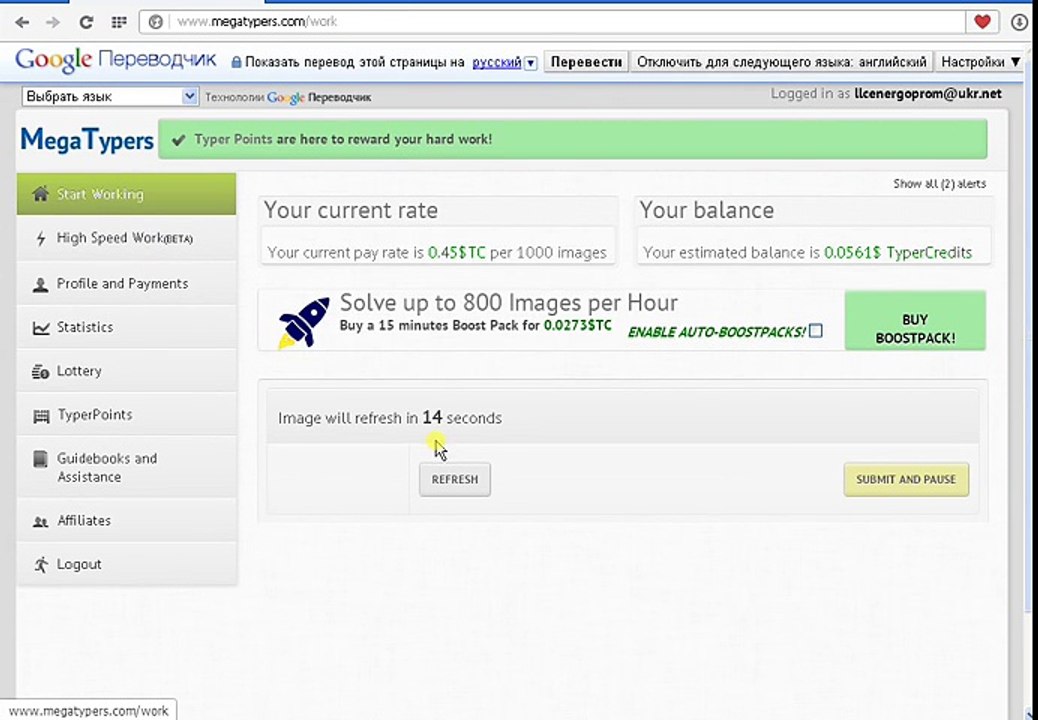Viewport: 1038px width, 720px height.
Task: Click the TyperPoints sidebar icon
Action: tap(41, 416)
